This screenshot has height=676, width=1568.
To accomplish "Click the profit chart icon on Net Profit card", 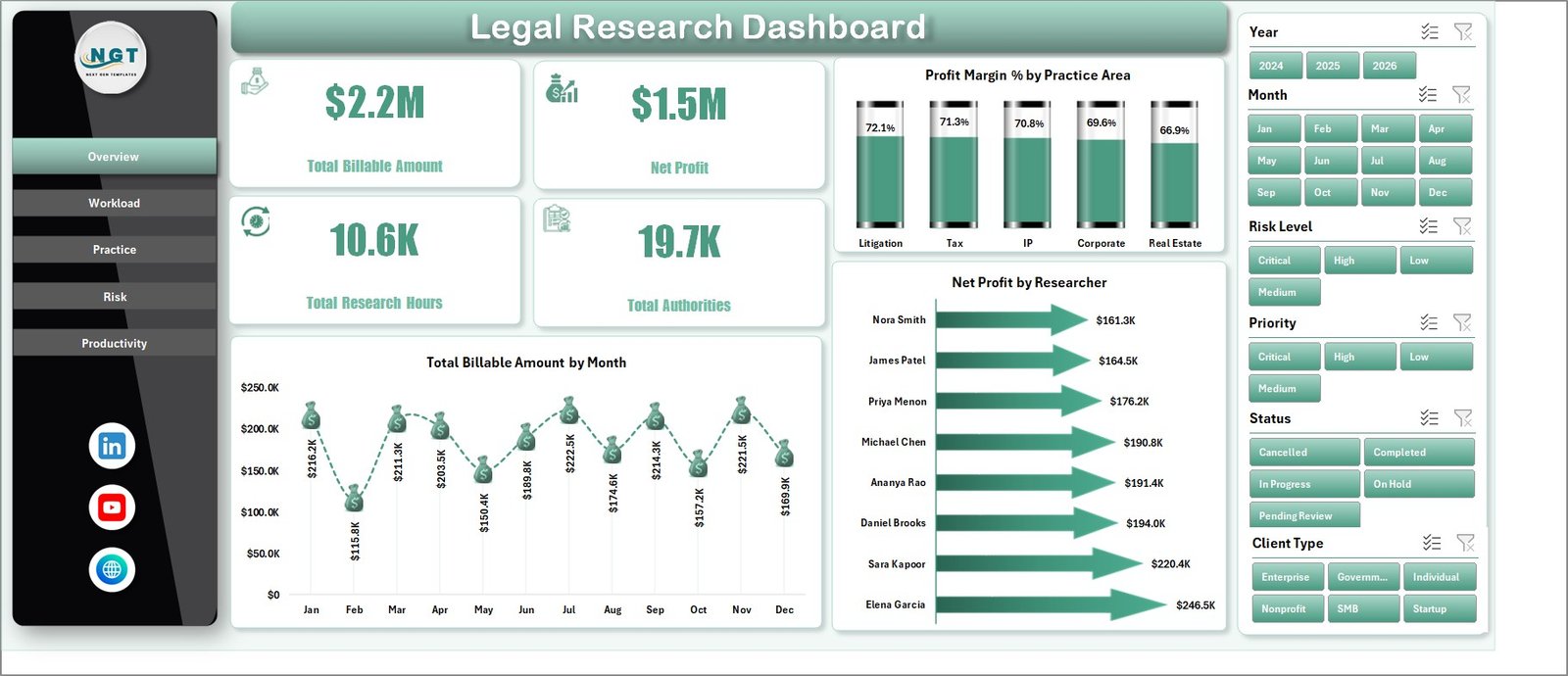I will click(562, 88).
